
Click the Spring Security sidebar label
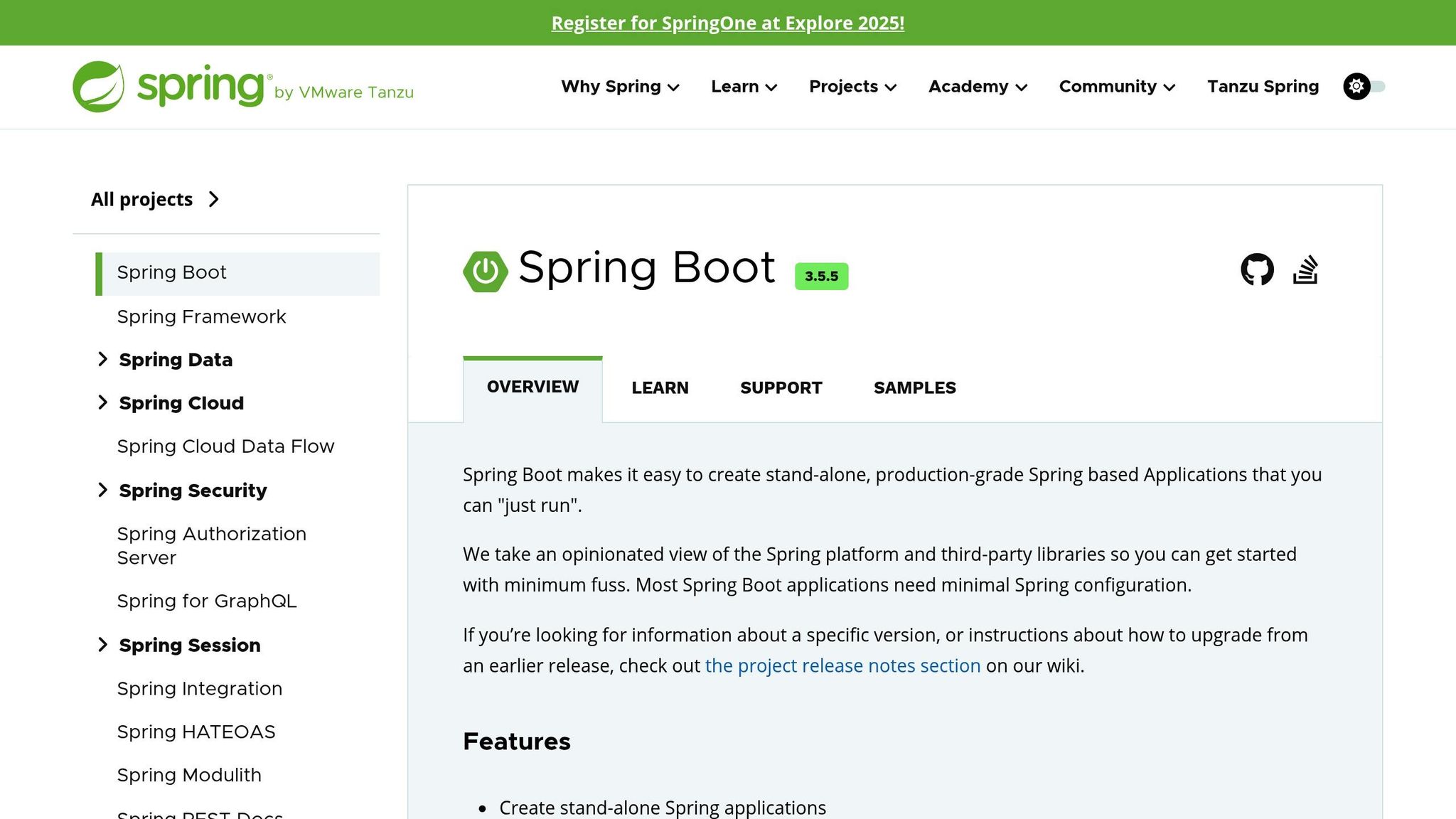coord(193,491)
